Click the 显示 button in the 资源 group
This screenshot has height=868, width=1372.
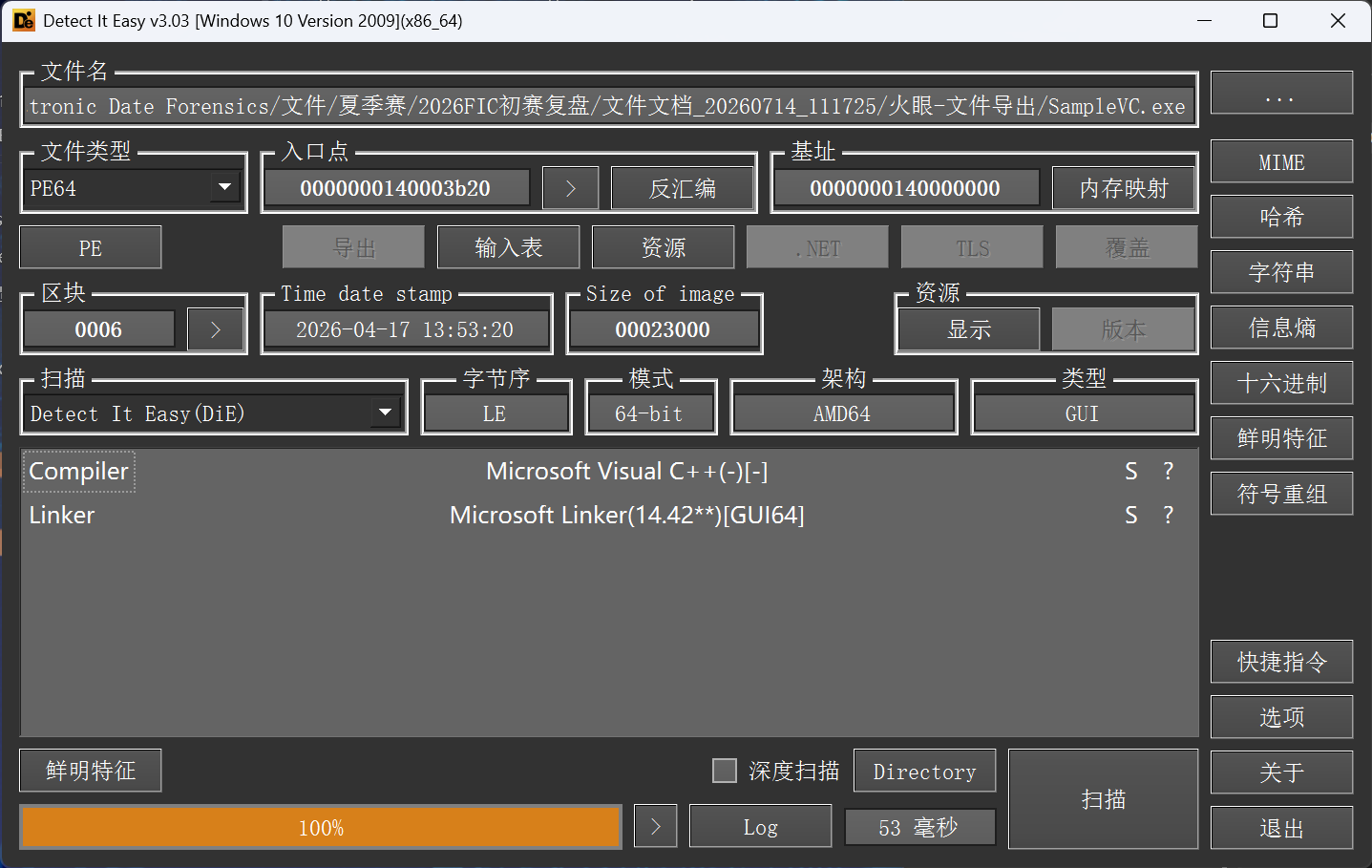(969, 329)
